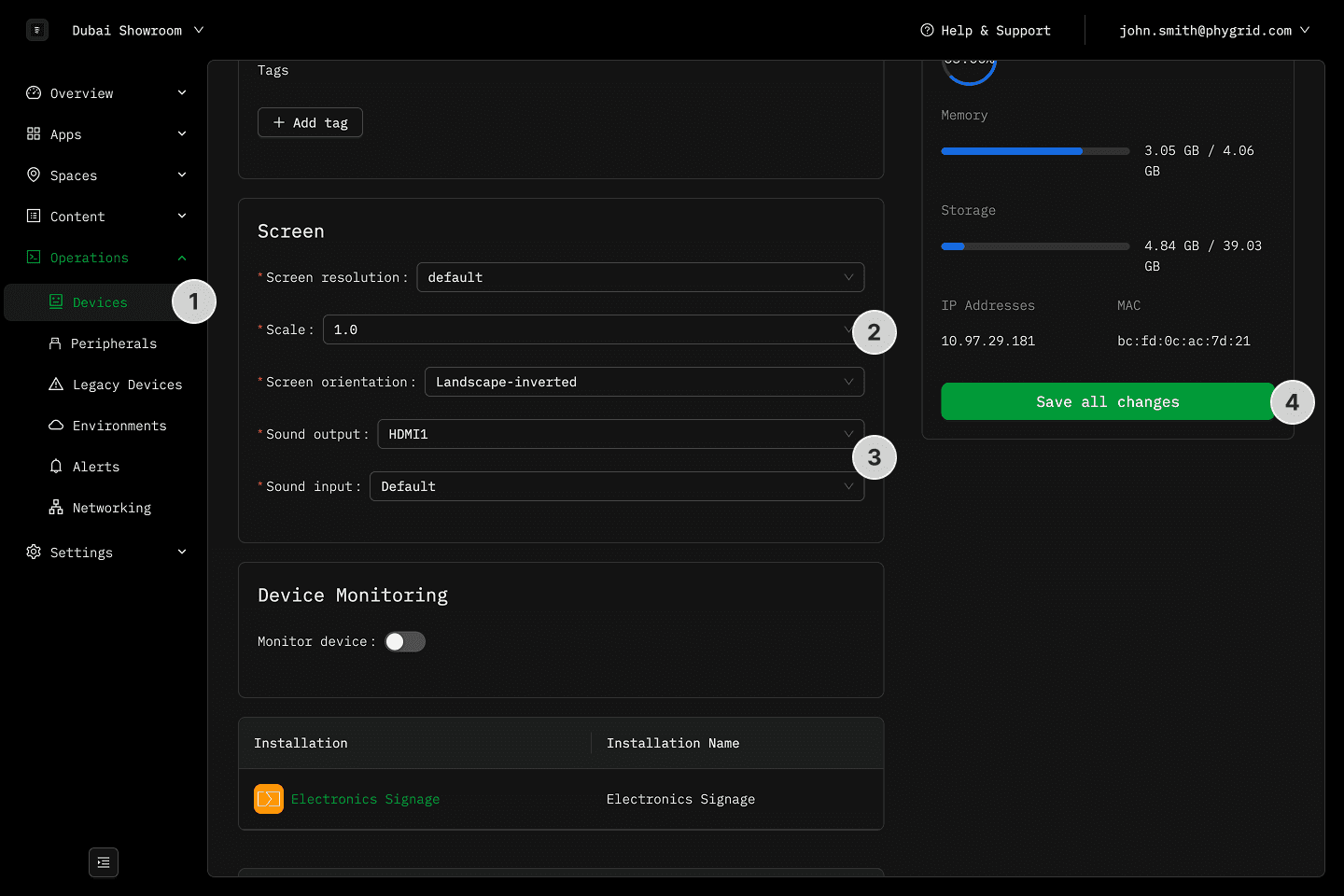The height and width of the screenshot is (896, 1344).
Task: Click the IP address 10.97.29.181
Action: point(988,341)
